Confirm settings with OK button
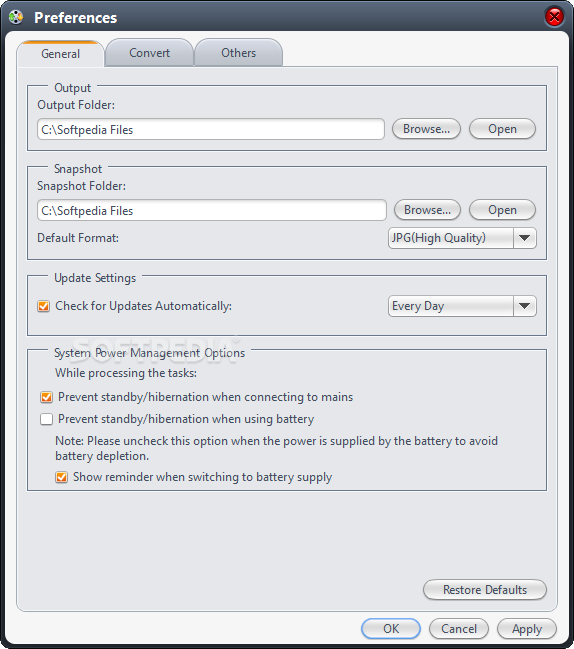Screen dimensions: 574x649 click(x=391, y=629)
